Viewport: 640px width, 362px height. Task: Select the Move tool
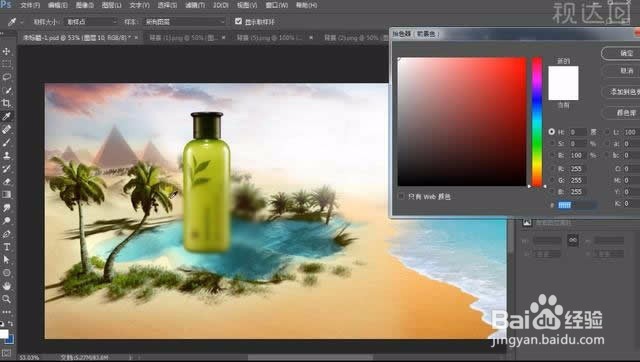[7, 51]
